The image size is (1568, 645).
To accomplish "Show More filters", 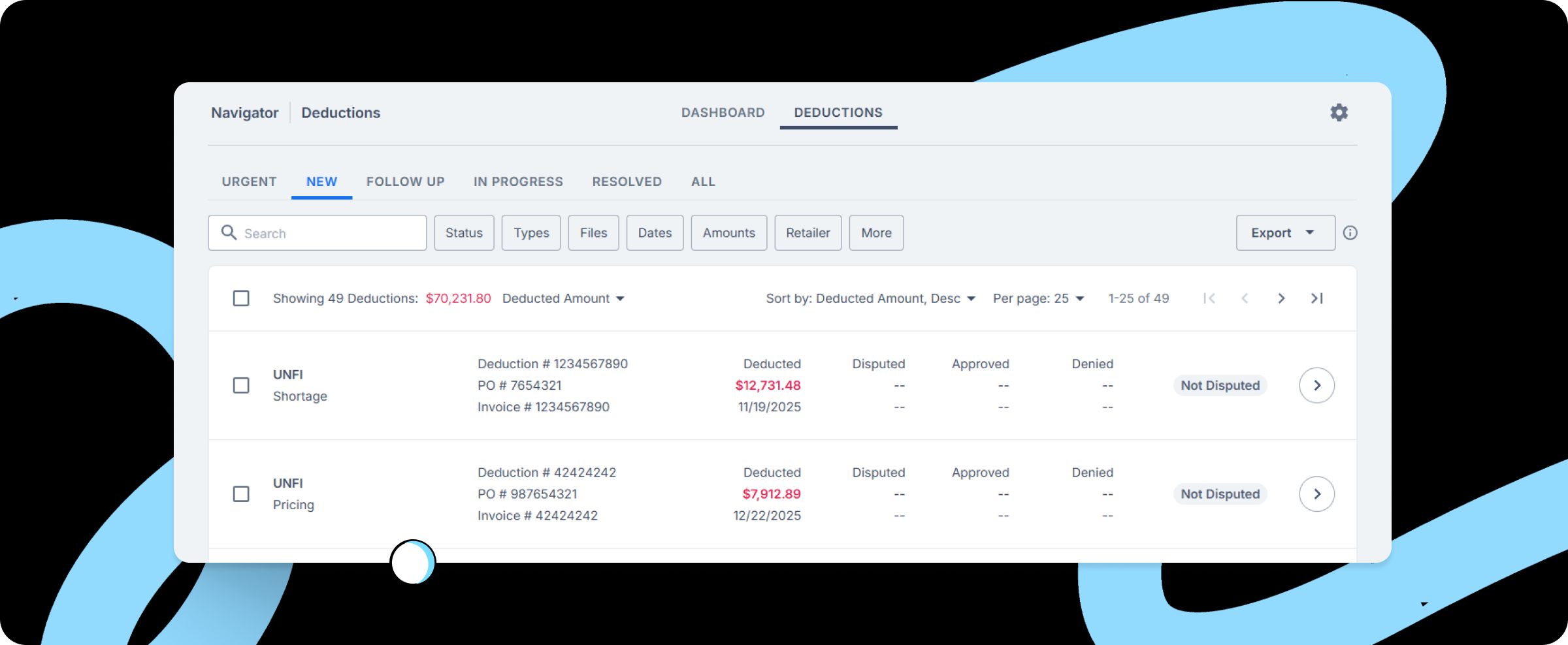I will point(876,233).
